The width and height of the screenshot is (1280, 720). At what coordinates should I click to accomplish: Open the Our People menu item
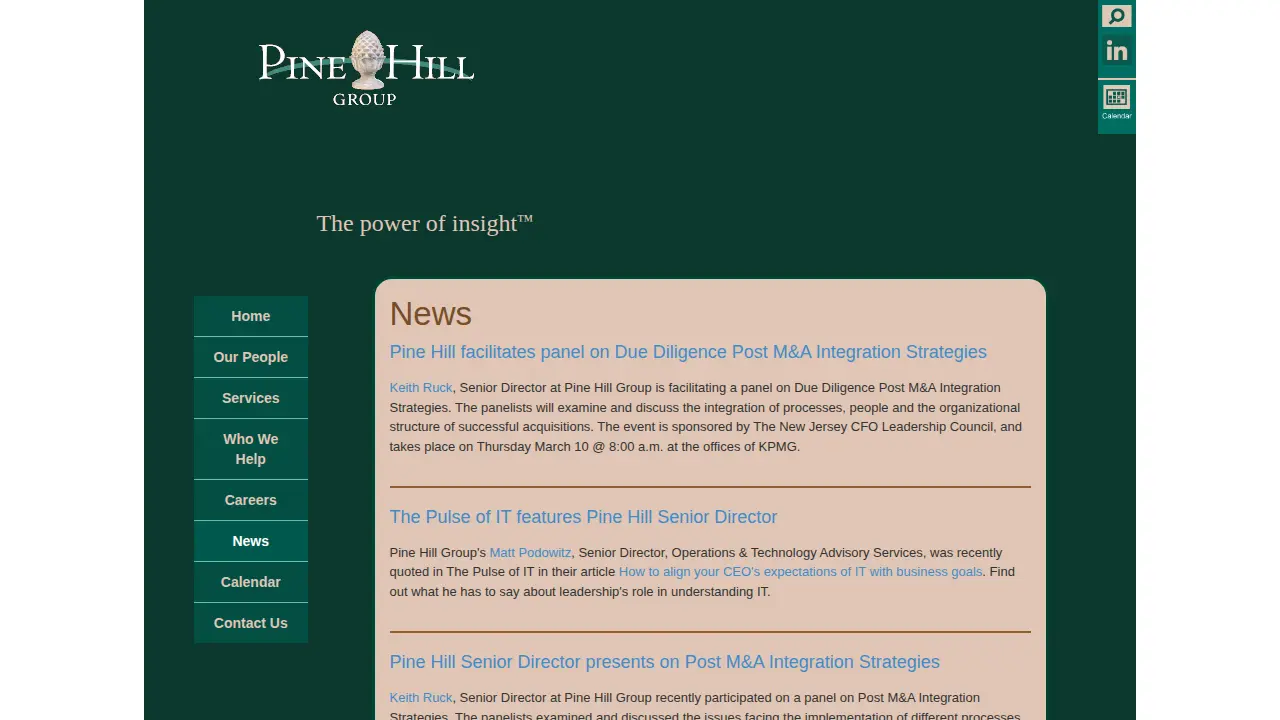click(251, 357)
